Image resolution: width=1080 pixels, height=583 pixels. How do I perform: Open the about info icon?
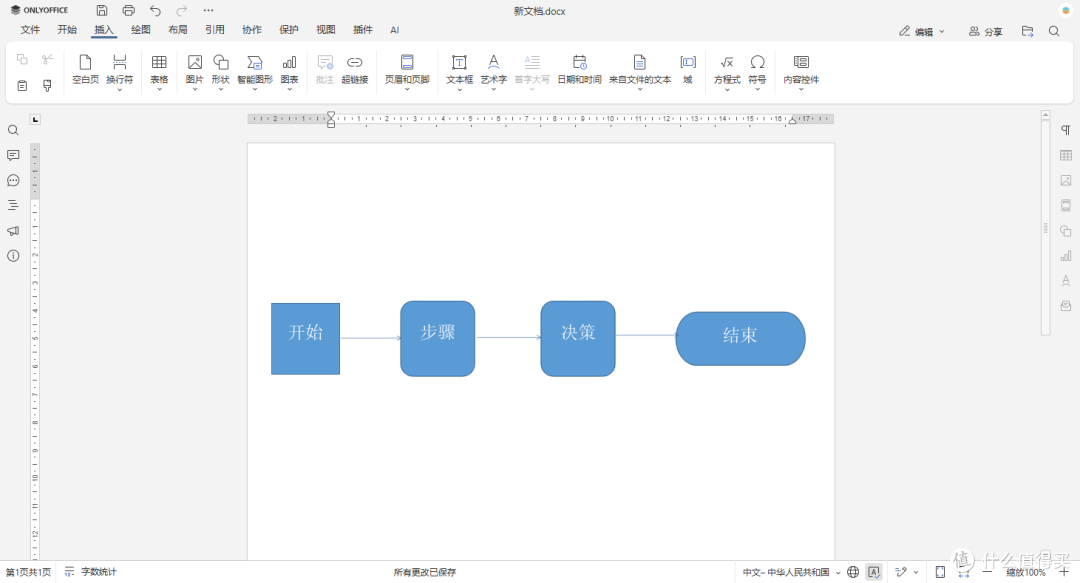(13, 256)
